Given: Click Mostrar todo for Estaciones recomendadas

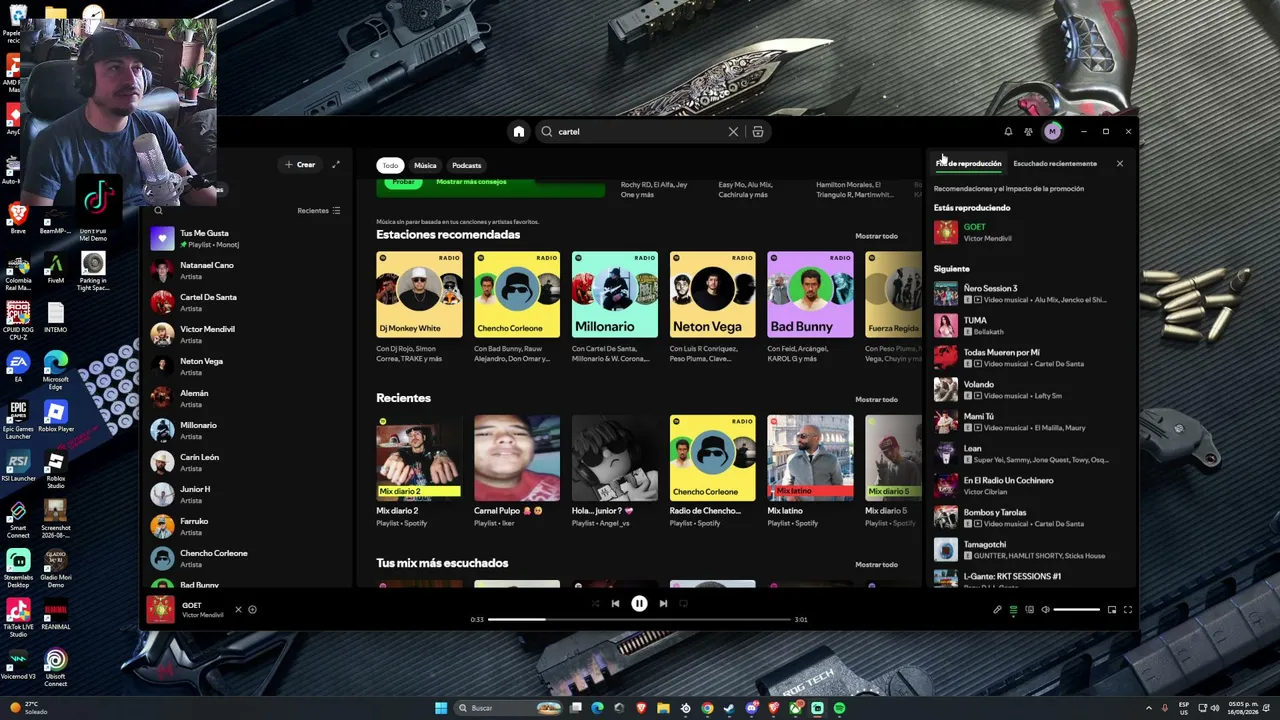Looking at the screenshot, I should (x=876, y=236).
